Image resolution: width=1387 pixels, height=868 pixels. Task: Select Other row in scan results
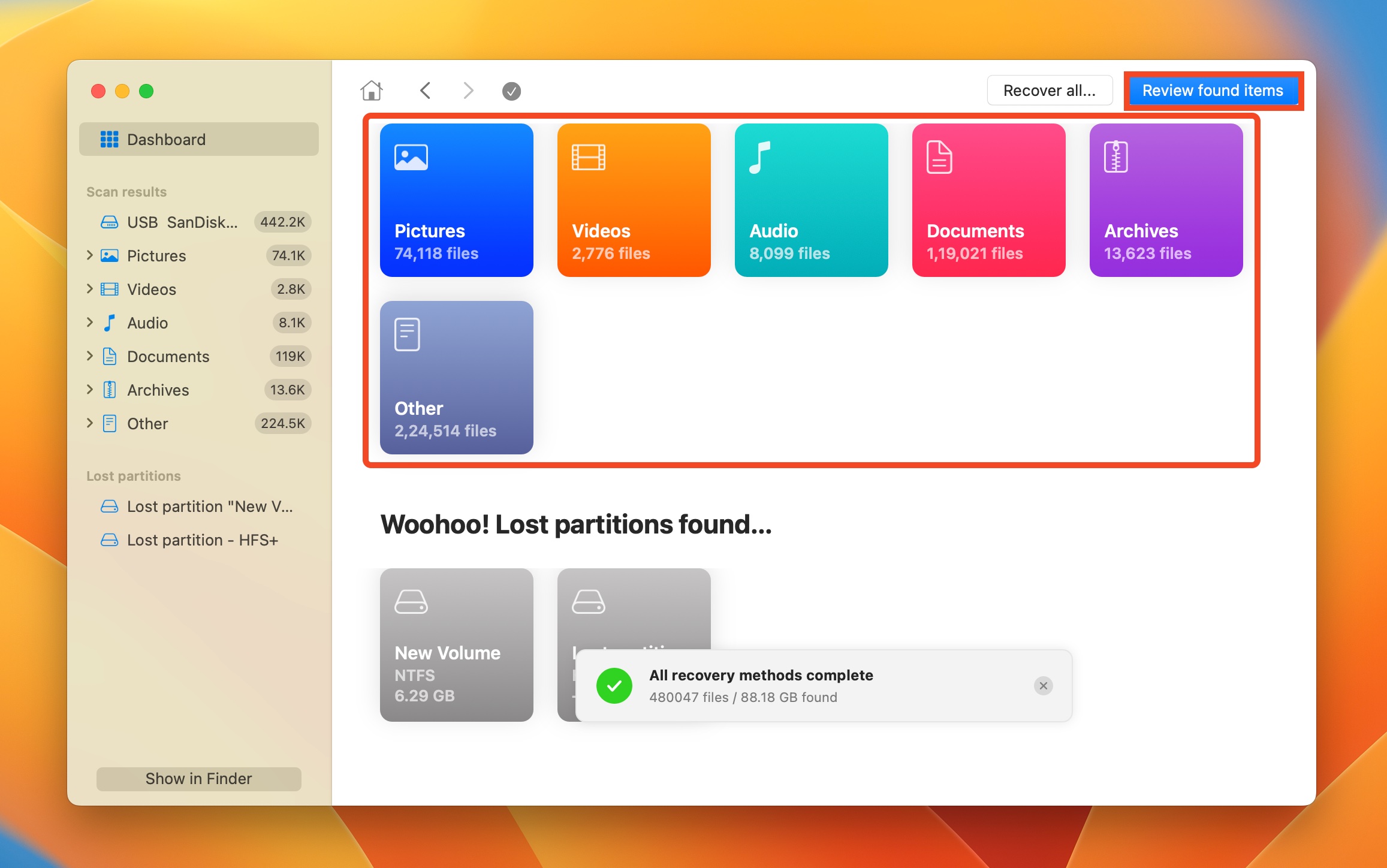point(199,424)
